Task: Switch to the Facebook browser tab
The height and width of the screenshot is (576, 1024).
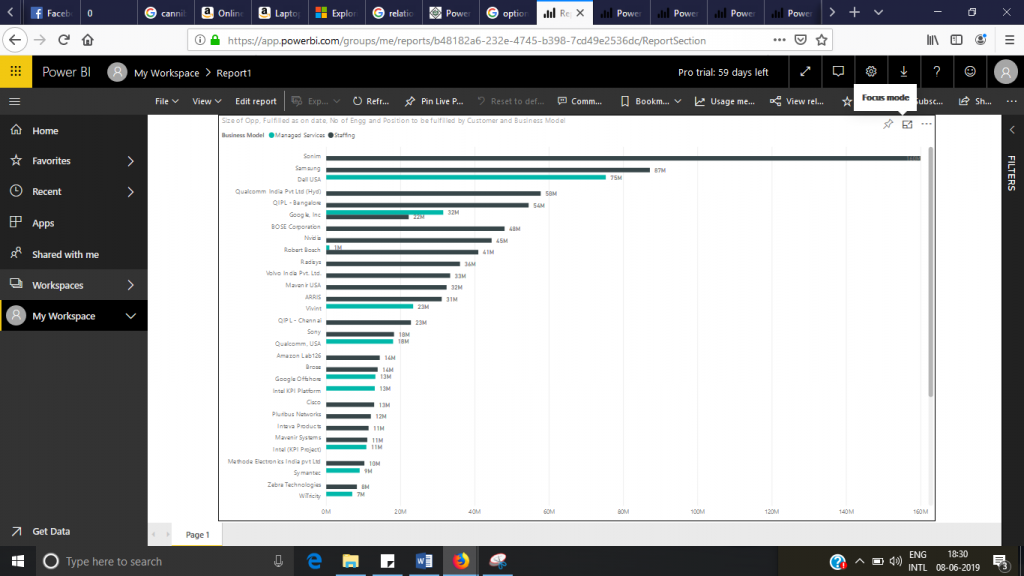Action: [x=51, y=12]
